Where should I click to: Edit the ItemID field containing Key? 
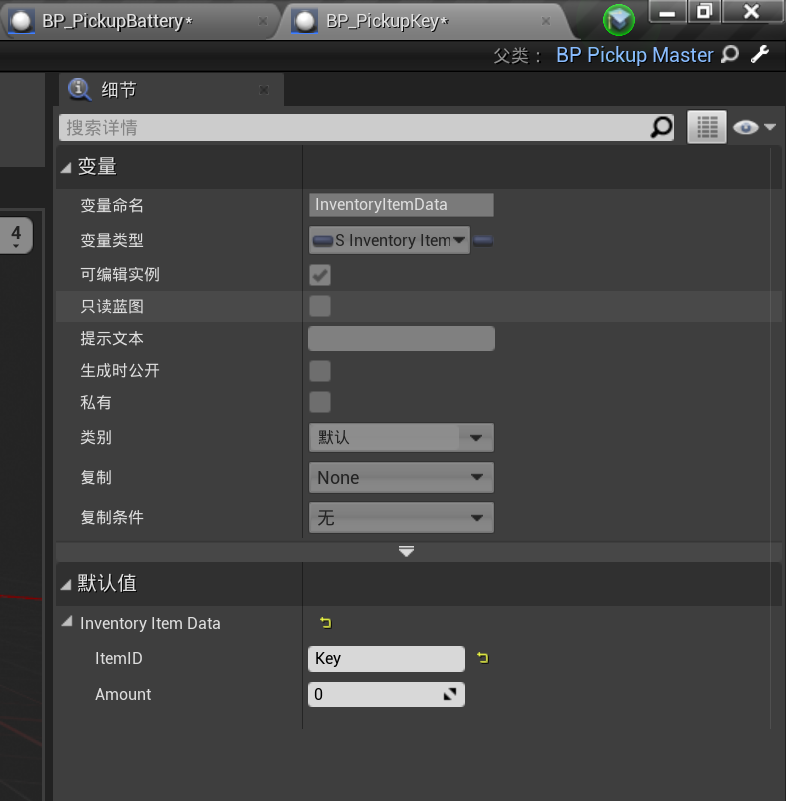386,658
